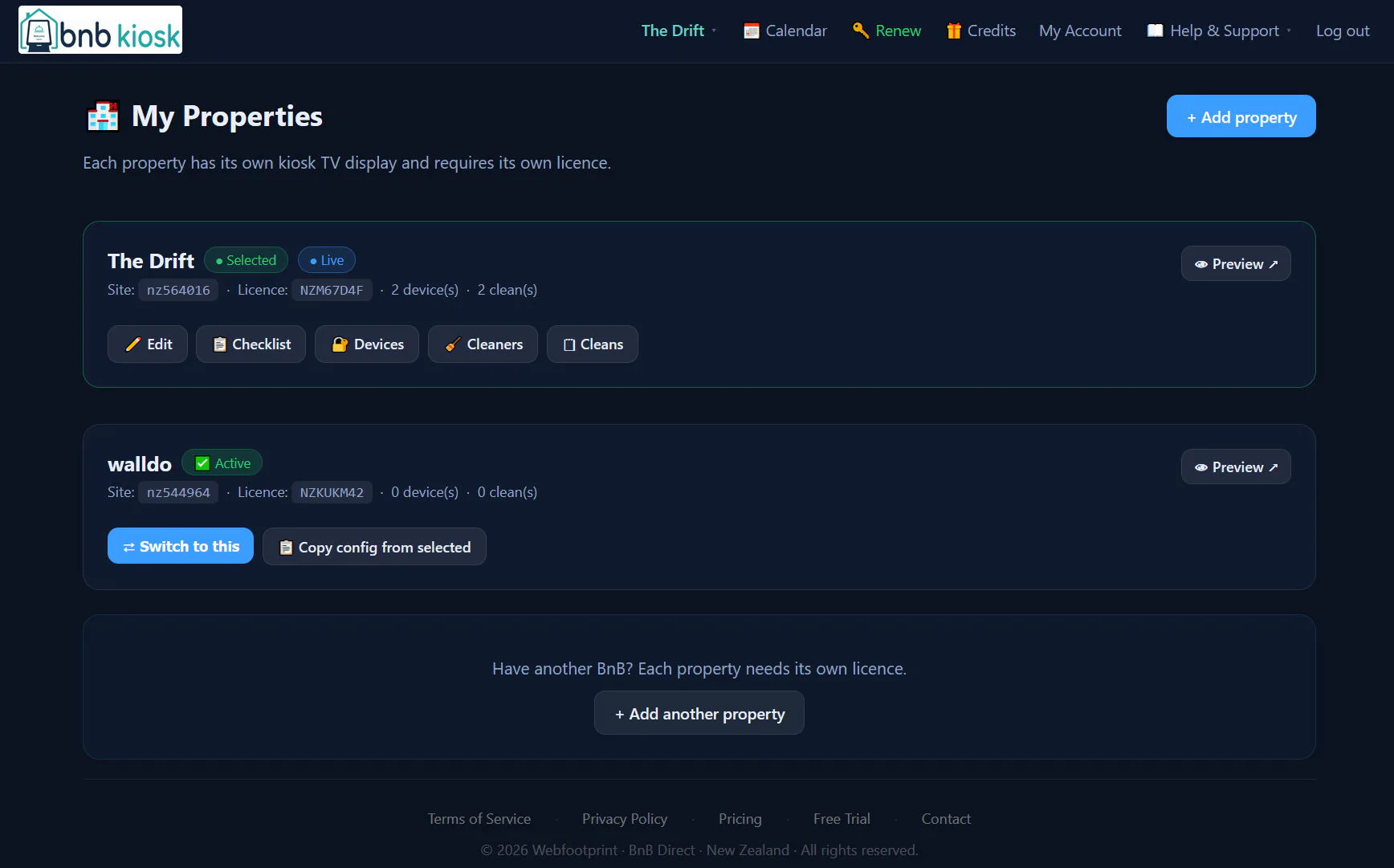The width and height of the screenshot is (1394, 868).
Task: Expand The Drift property dropdown arrow
Action: [714, 31]
